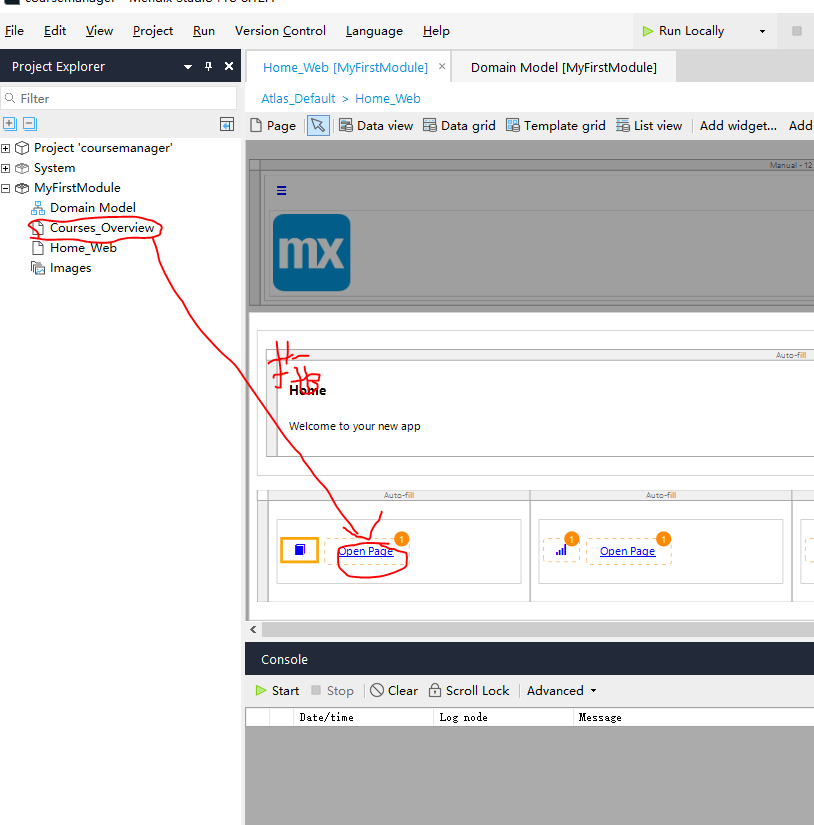Open the Edit menu
The width and height of the screenshot is (814, 825).
(x=55, y=31)
